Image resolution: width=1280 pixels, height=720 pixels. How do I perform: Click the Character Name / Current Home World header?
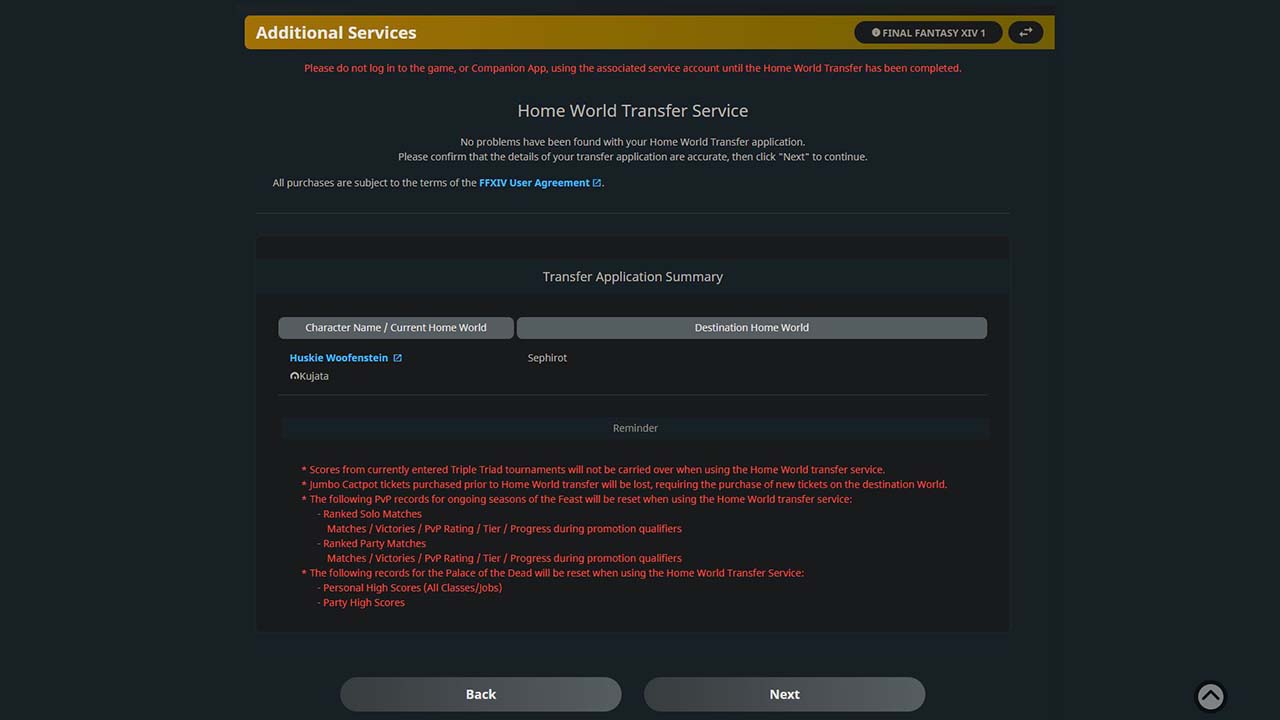click(x=396, y=327)
